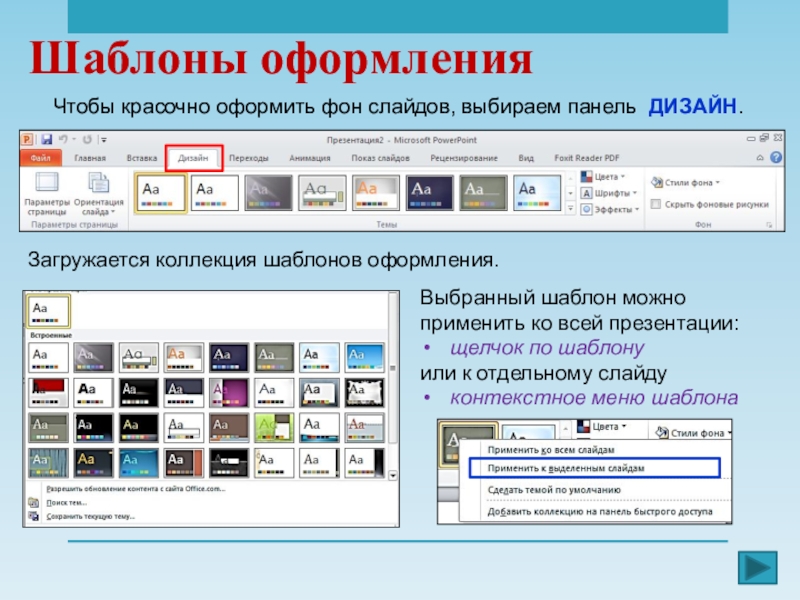
Task: Click the Сохранить текущую тему disk icon
Action: coord(34,516)
